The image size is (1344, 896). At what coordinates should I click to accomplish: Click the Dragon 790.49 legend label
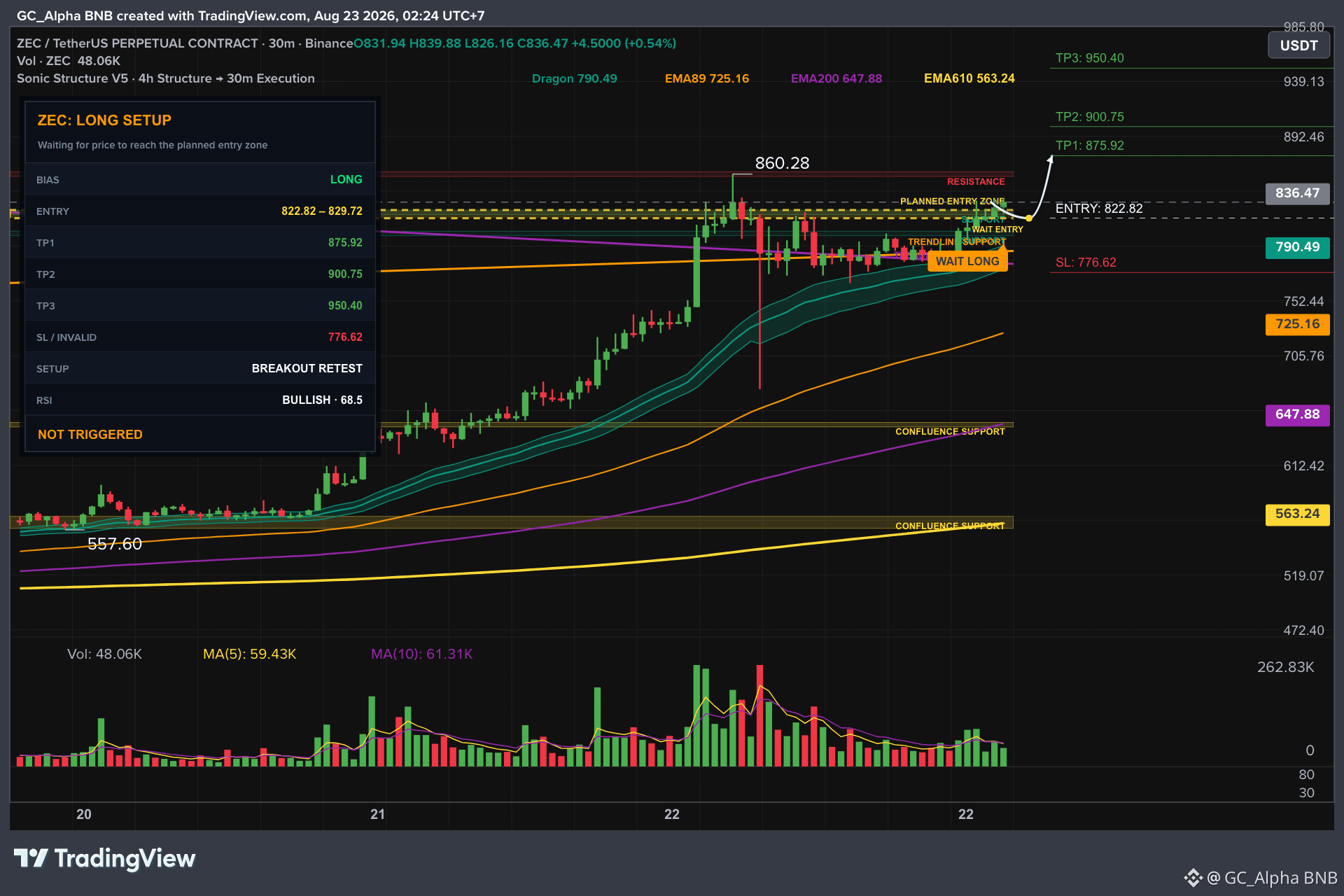click(x=574, y=78)
